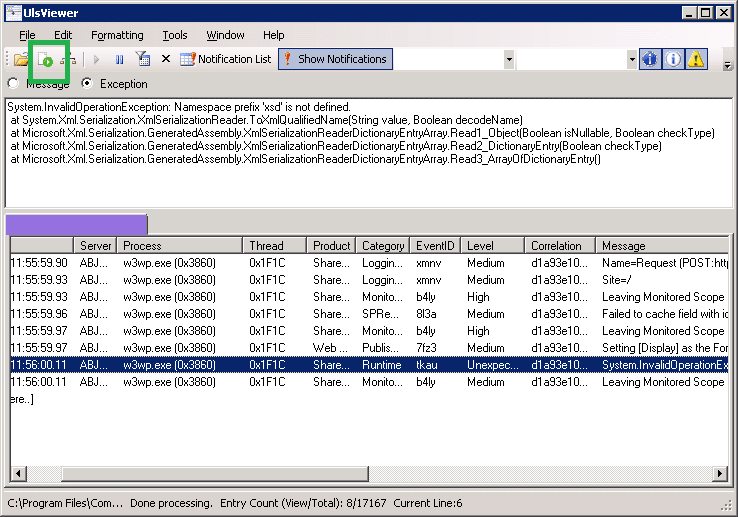Screen dimensions: 738x517
Task: Sort by Server column header
Action: tap(95, 246)
